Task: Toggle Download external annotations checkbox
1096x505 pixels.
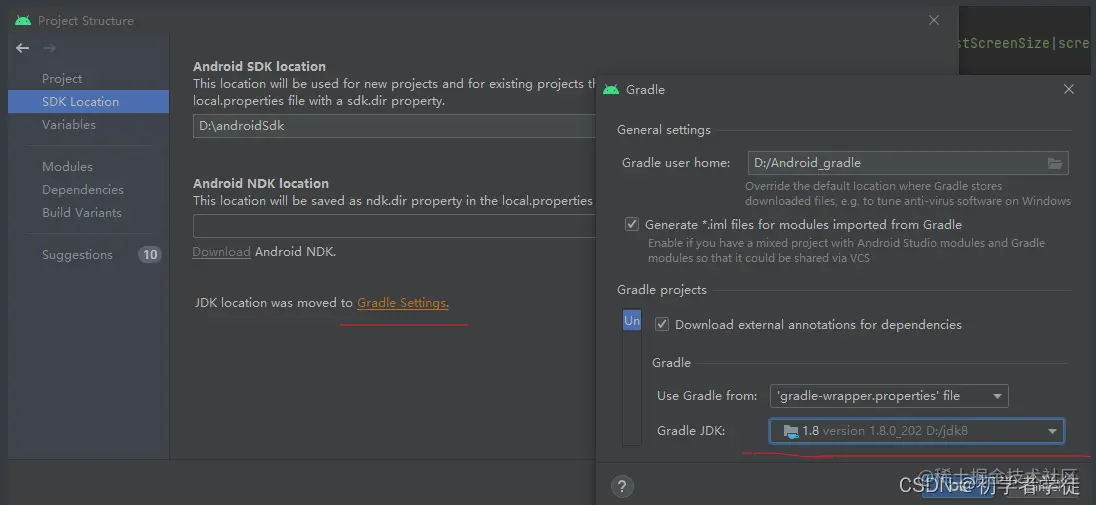Action: coord(662,325)
